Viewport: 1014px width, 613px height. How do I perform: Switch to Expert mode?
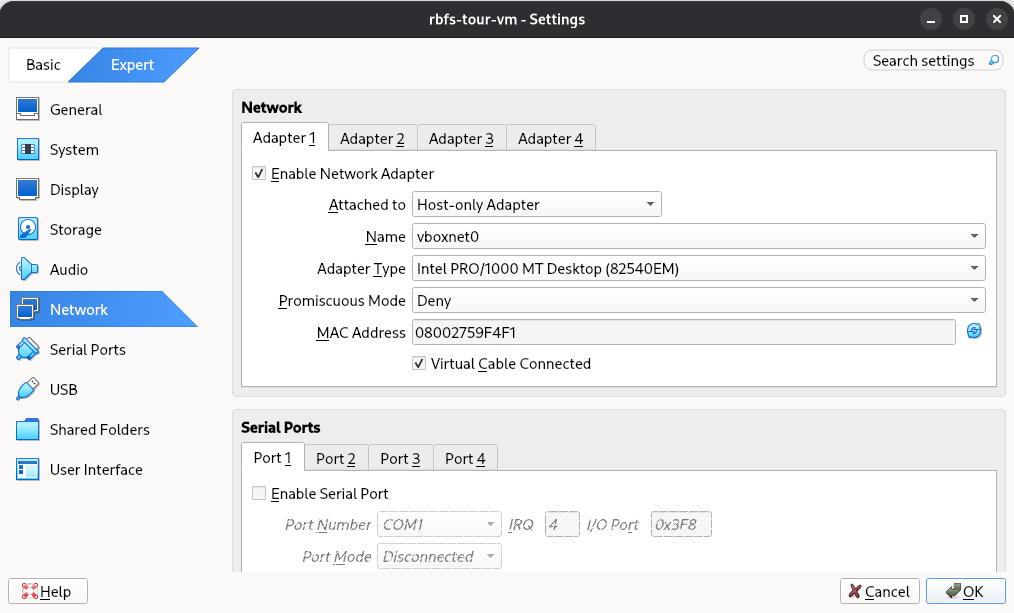131,64
